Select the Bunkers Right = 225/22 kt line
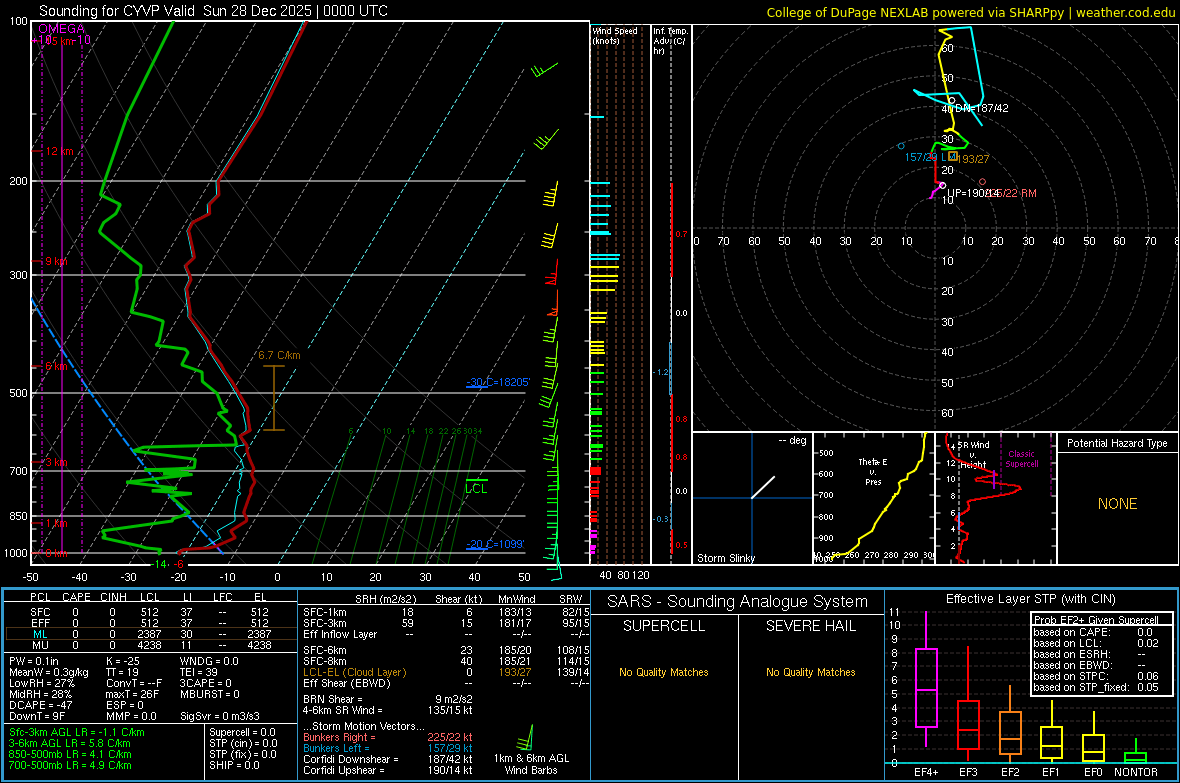 (388, 738)
